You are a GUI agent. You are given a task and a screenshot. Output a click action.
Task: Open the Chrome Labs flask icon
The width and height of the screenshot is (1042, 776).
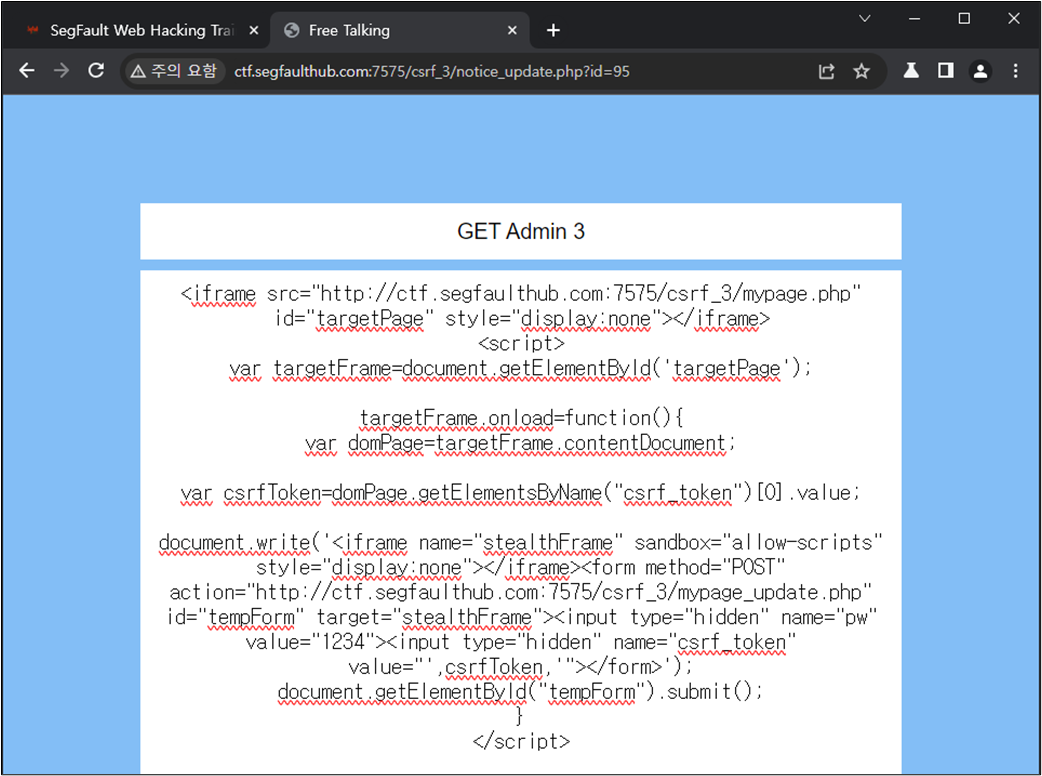click(x=911, y=70)
